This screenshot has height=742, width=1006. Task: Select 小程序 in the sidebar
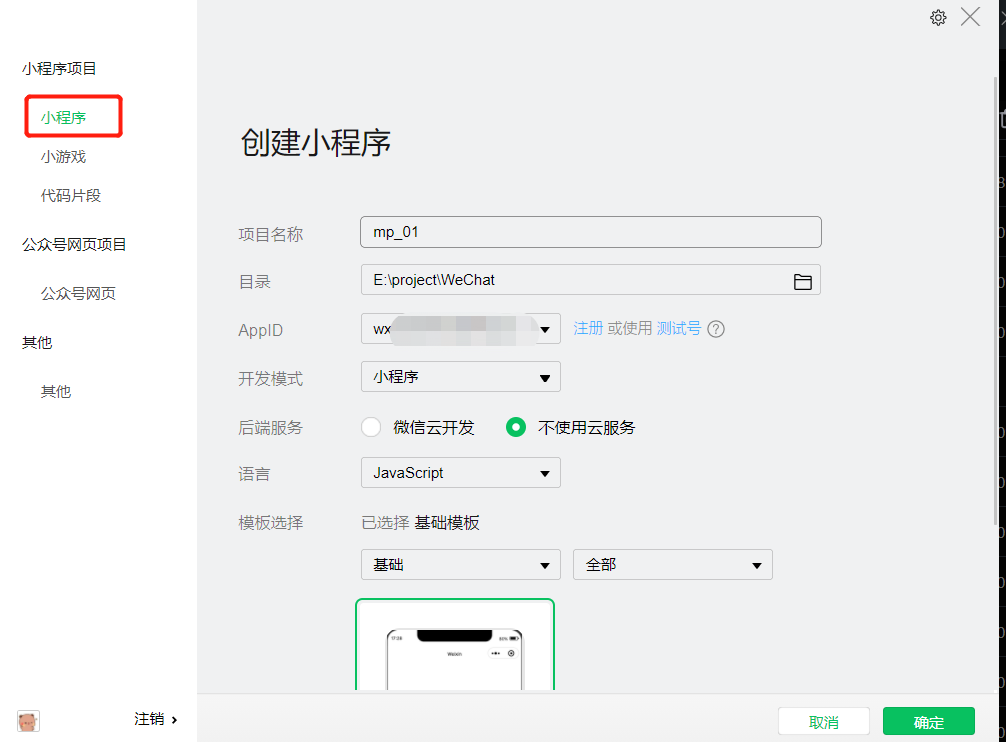(64, 117)
